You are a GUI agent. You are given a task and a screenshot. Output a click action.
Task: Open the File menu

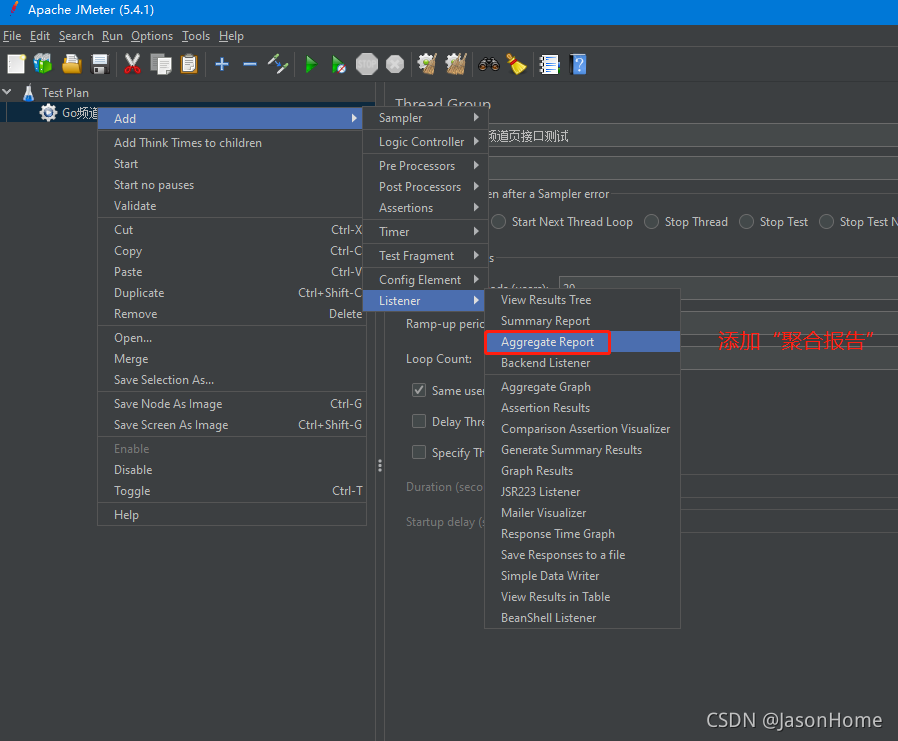click(x=12, y=36)
